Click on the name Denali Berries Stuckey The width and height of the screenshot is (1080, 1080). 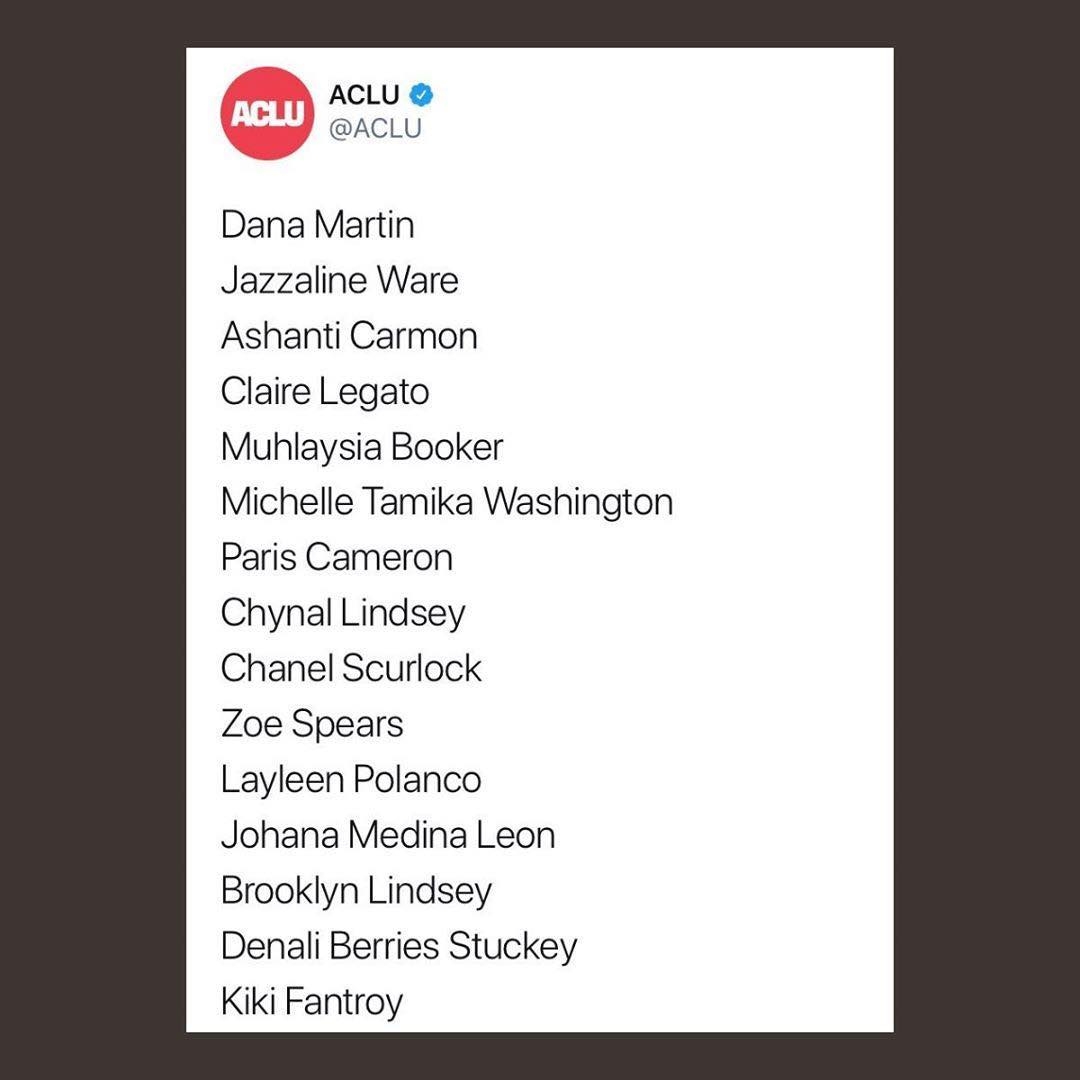point(399,946)
